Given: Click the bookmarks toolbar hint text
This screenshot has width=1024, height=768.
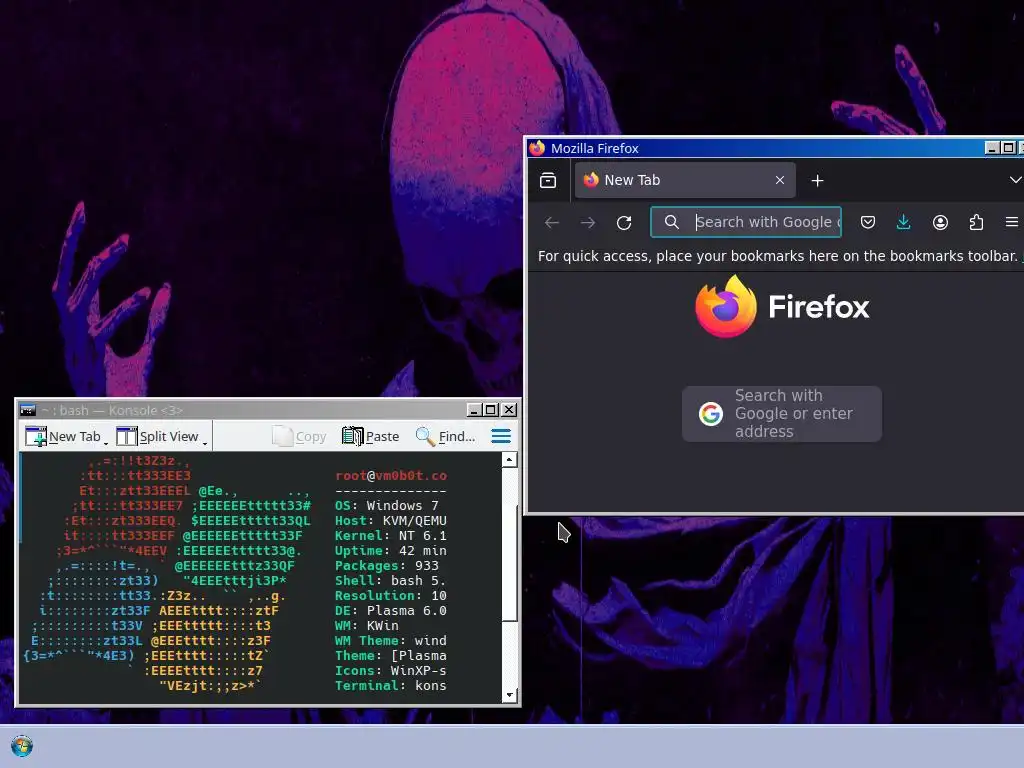Looking at the screenshot, I should point(778,256).
